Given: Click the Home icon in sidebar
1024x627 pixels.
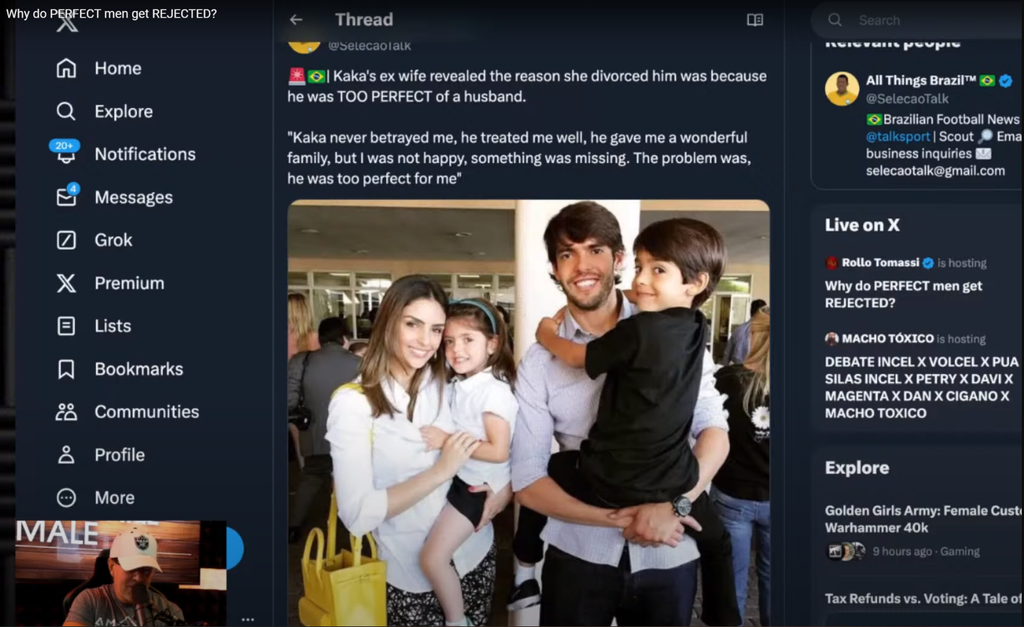Looking at the screenshot, I should [x=66, y=68].
